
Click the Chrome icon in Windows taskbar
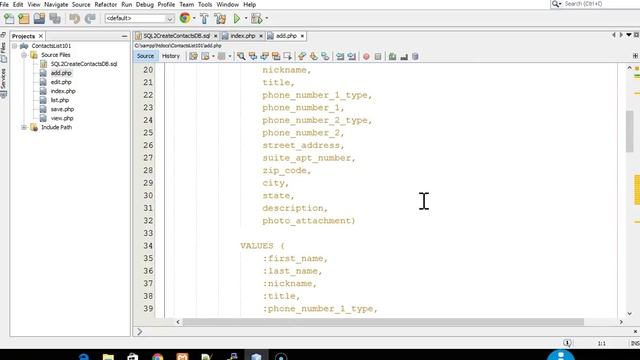click(x=158, y=356)
